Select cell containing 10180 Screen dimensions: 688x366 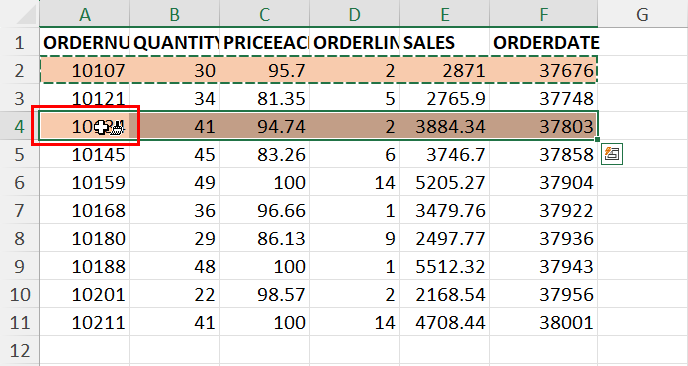(85, 239)
